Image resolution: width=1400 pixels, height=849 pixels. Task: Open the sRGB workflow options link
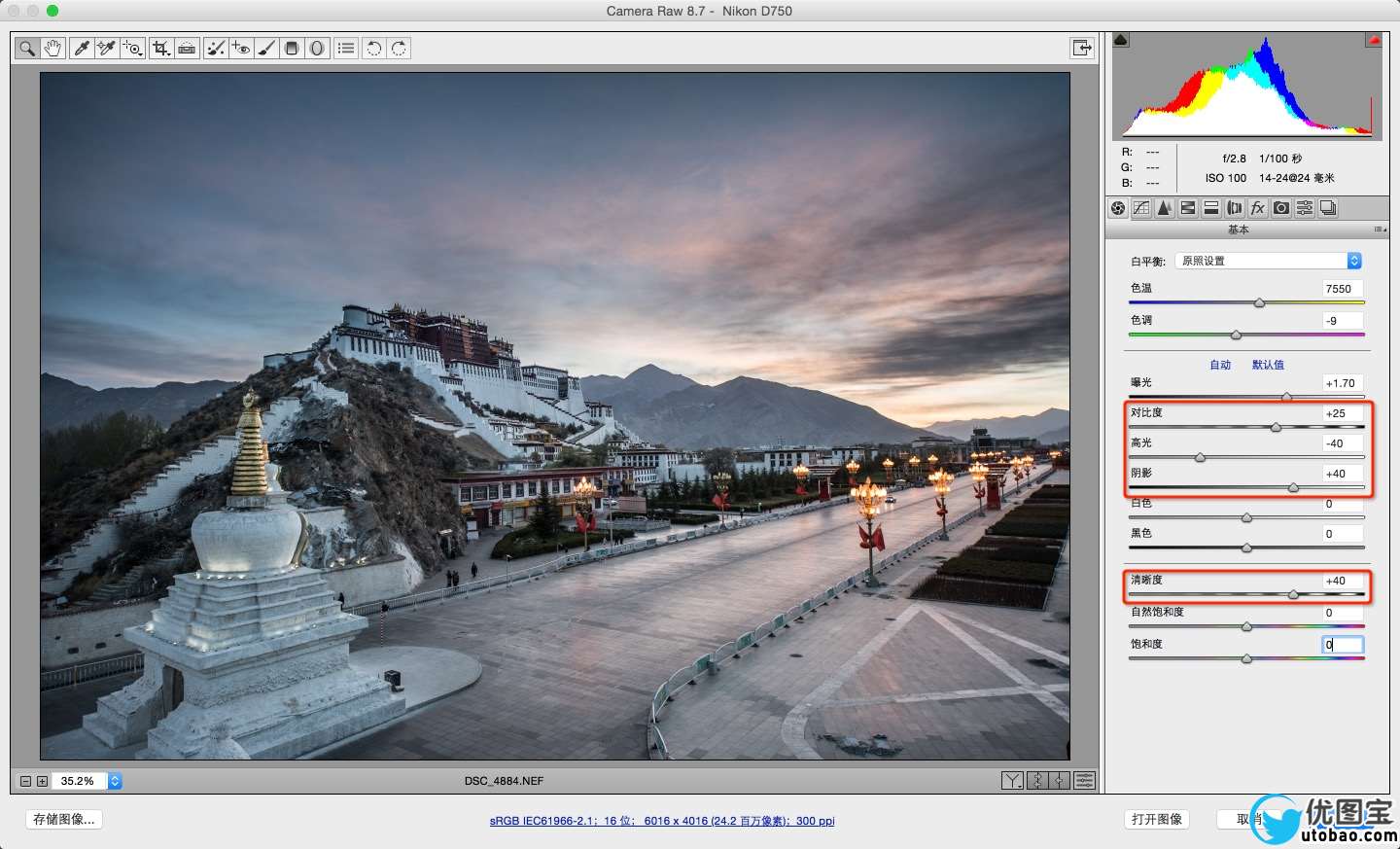click(662, 821)
